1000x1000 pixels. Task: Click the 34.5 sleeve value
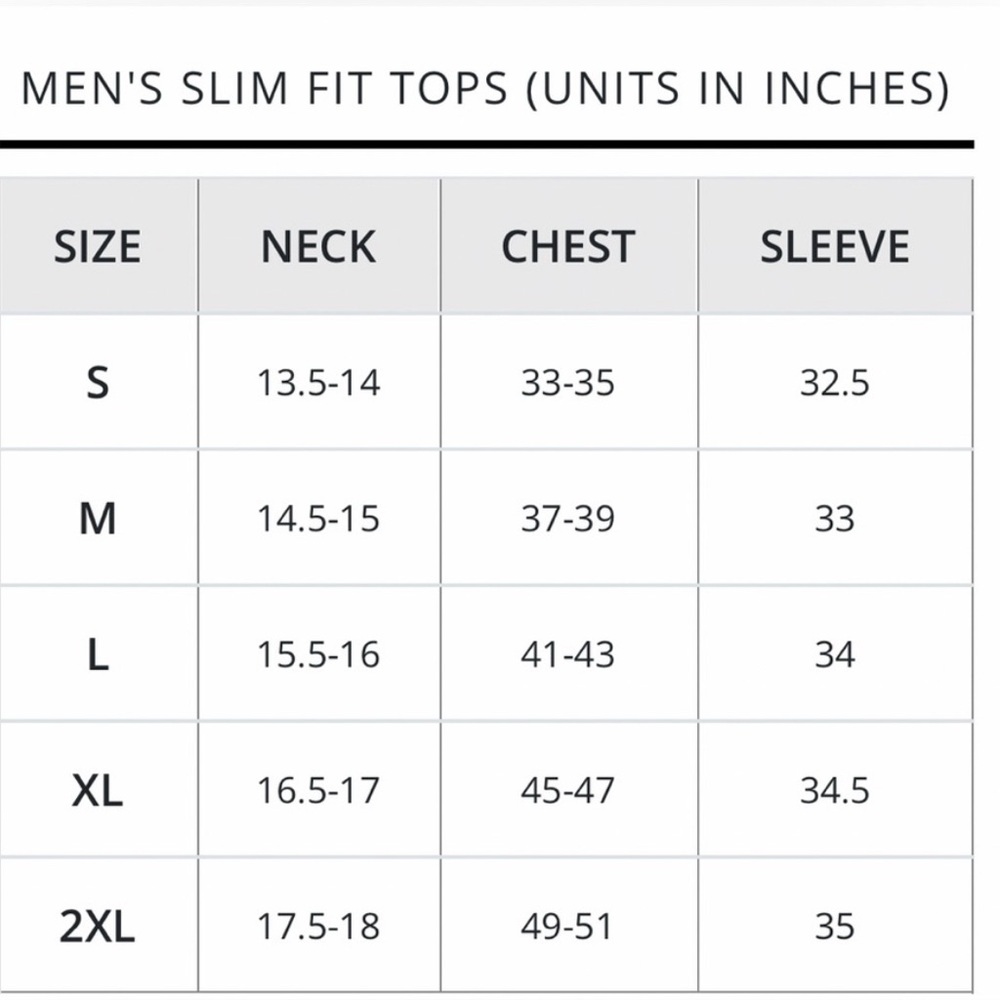coord(834,791)
